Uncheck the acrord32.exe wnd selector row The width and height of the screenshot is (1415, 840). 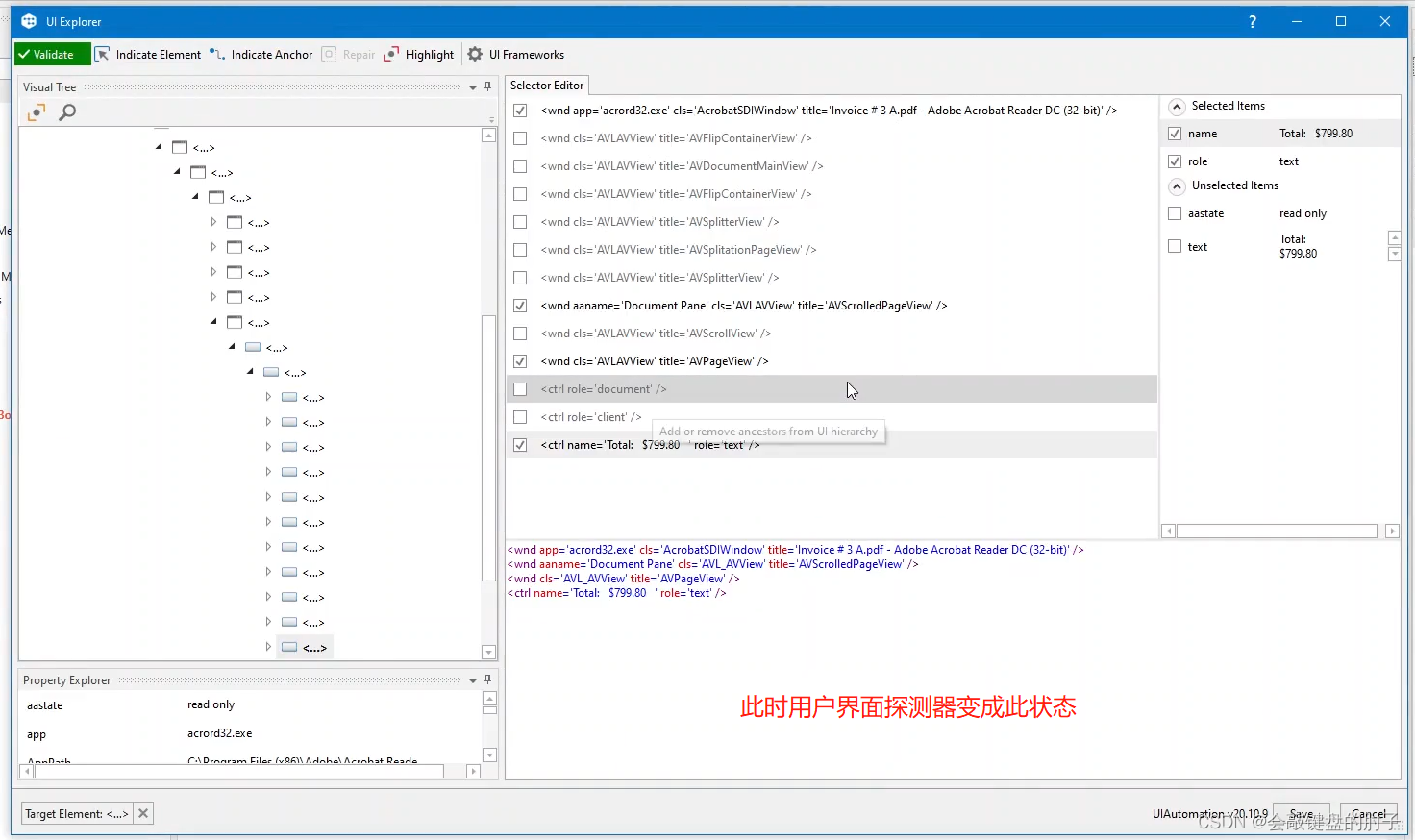point(520,111)
